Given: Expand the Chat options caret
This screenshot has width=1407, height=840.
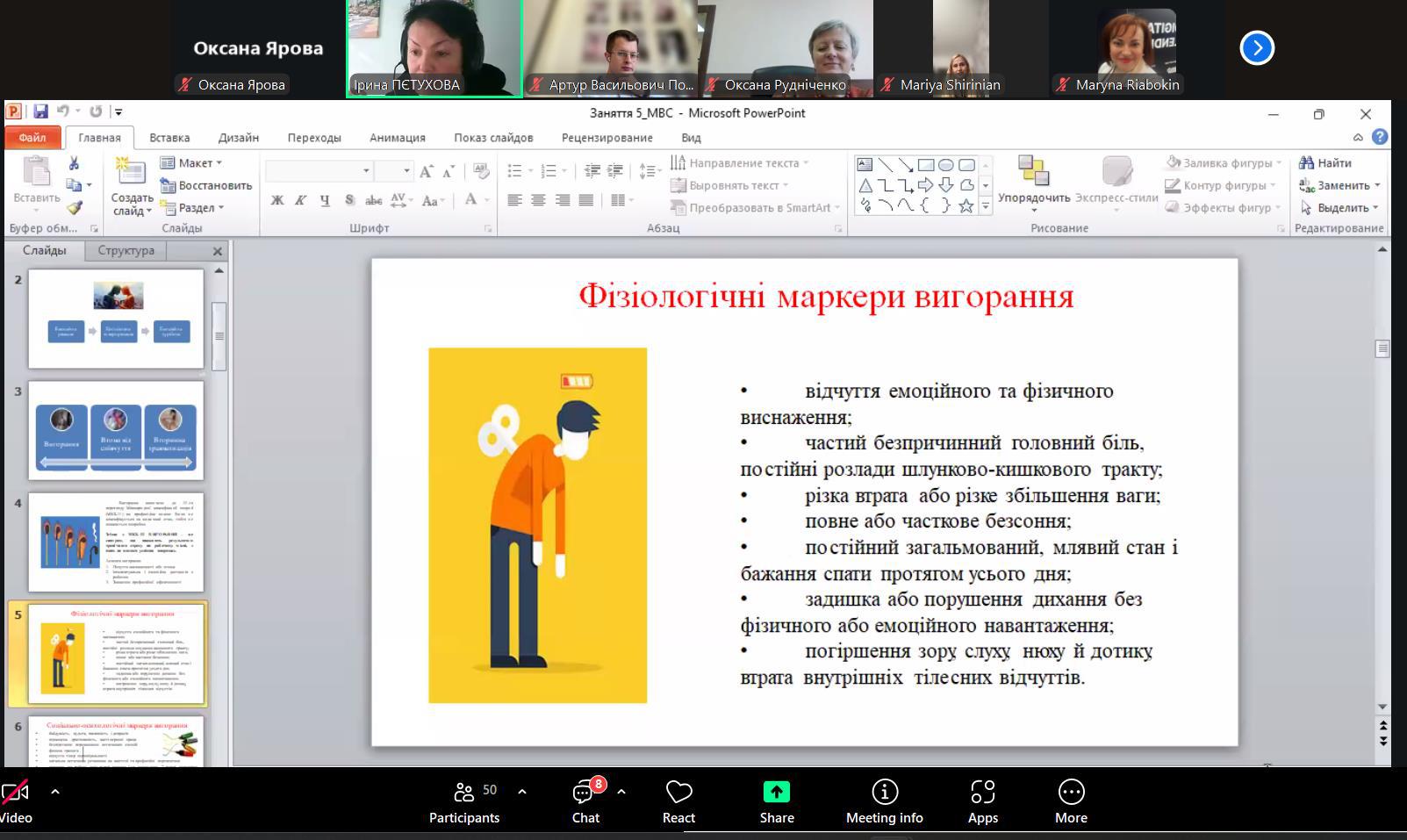Looking at the screenshot, I should pos(621,791).
